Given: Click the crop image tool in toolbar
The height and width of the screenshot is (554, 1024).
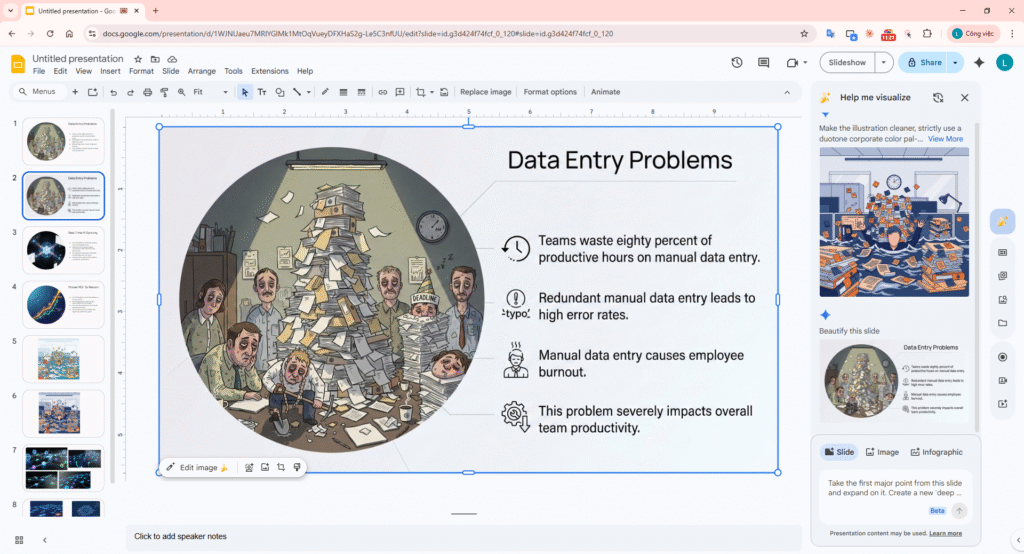Looking at the screenshot, I should [420, 92].
